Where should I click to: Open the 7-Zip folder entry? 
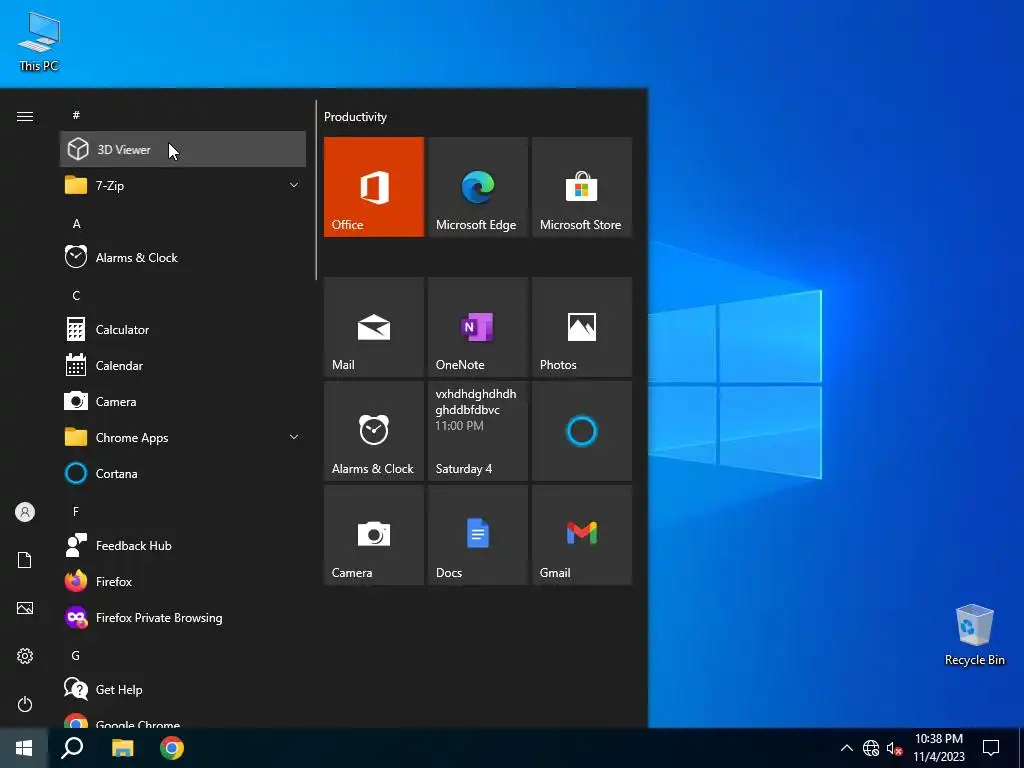pos(183,185)
